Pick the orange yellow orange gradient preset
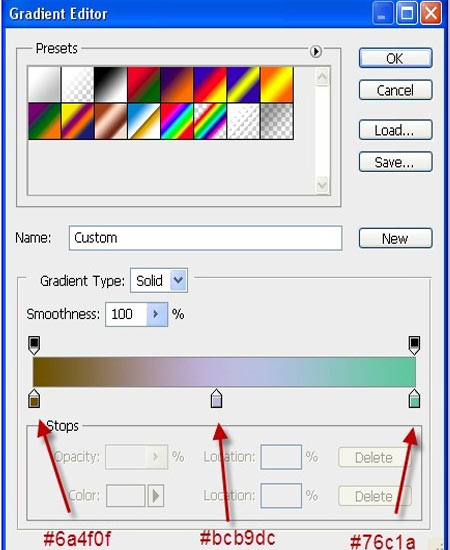Viewport: 450px width, 550px height. click(x=276, y=85)
